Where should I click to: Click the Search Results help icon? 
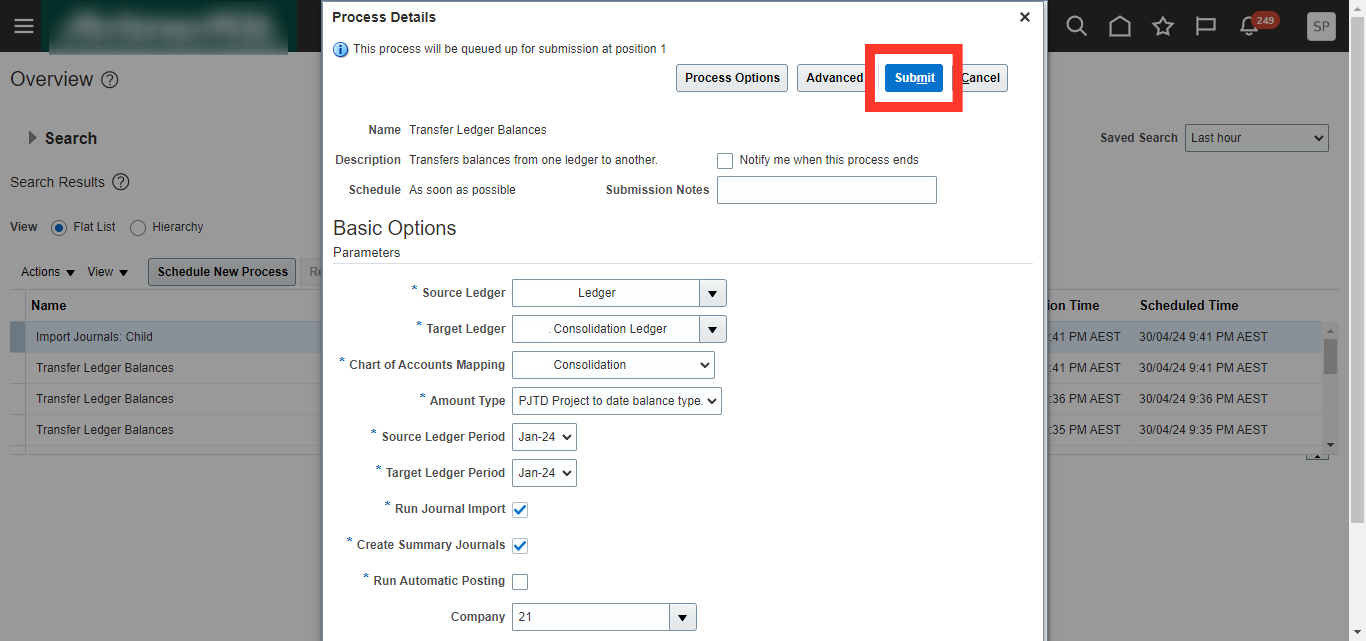pos(121,182)
